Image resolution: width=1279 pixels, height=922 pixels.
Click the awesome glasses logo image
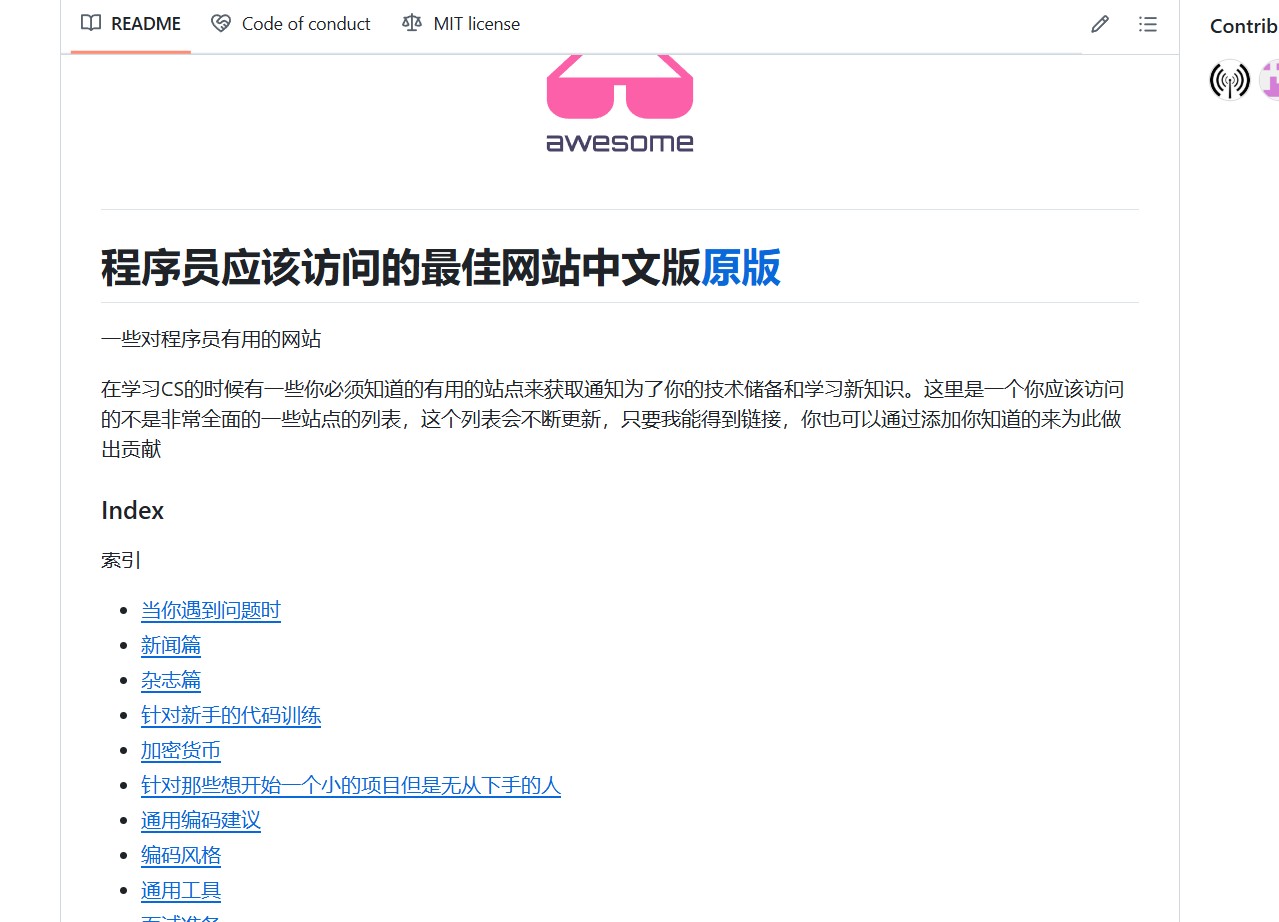coord(620,104)
